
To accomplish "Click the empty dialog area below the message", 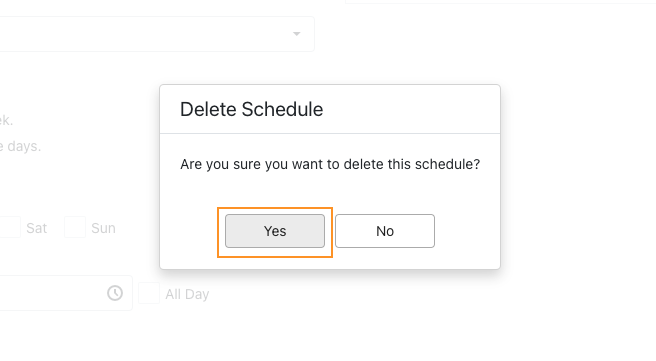I will (x=330, y=190).
